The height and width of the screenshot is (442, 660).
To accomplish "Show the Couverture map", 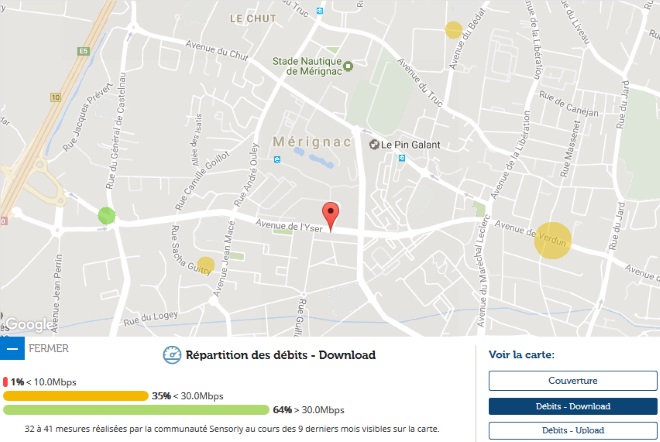I will [573, 381].
